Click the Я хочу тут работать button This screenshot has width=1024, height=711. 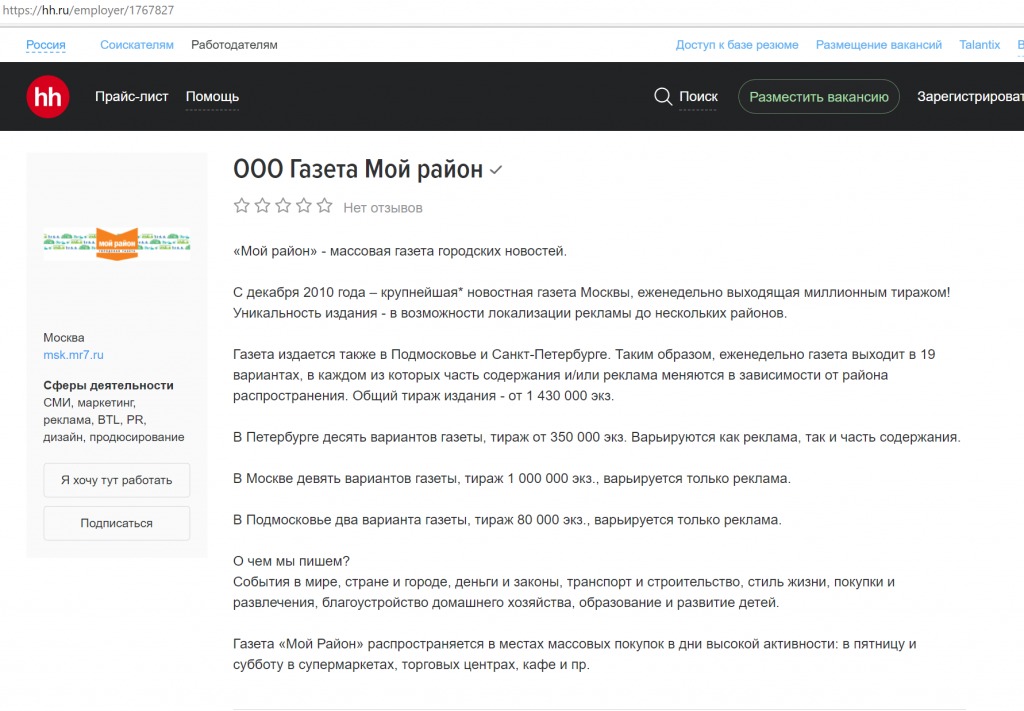[117, 480]
